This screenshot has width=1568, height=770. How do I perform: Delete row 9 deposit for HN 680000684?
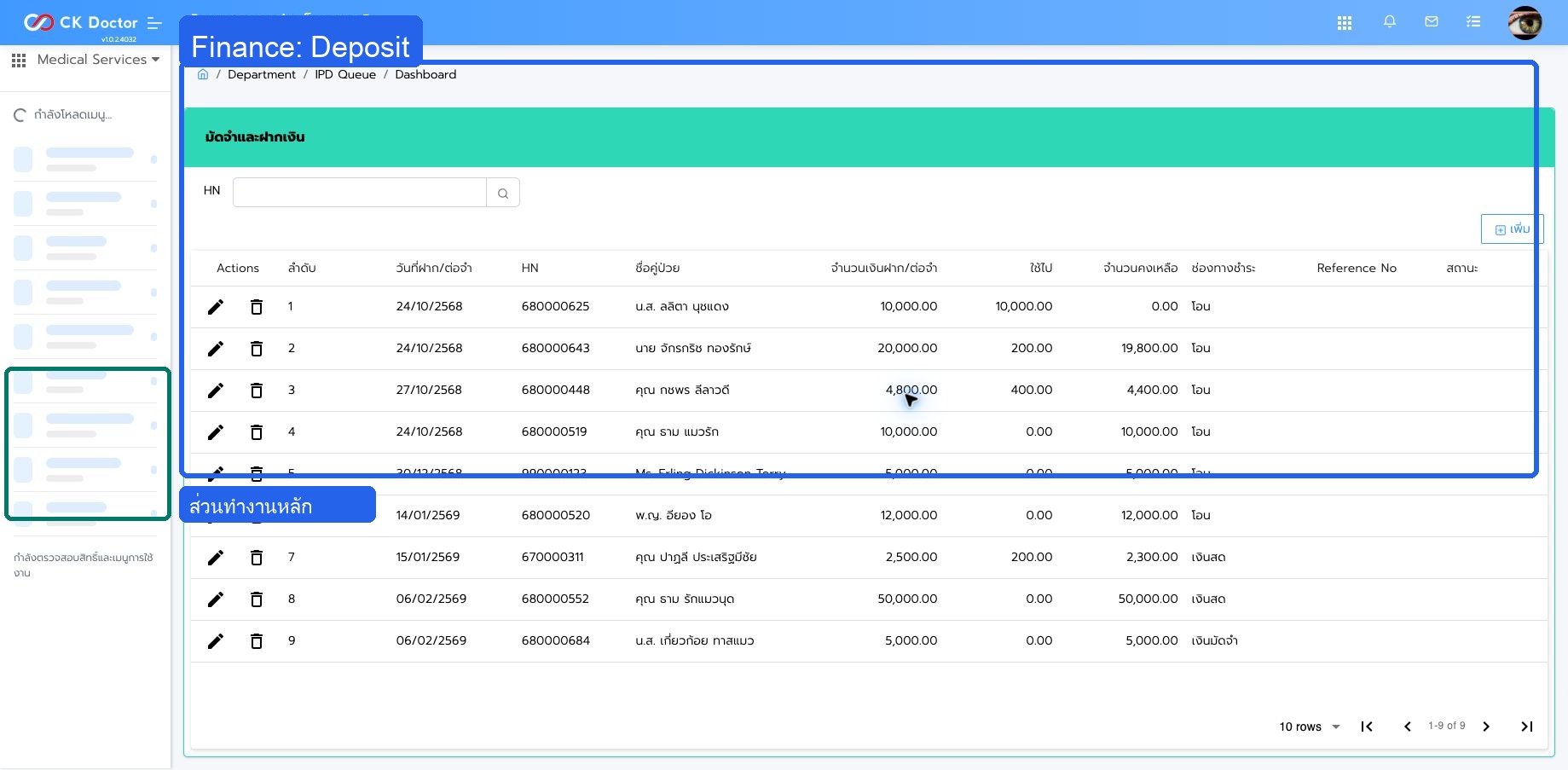(257, 641)
